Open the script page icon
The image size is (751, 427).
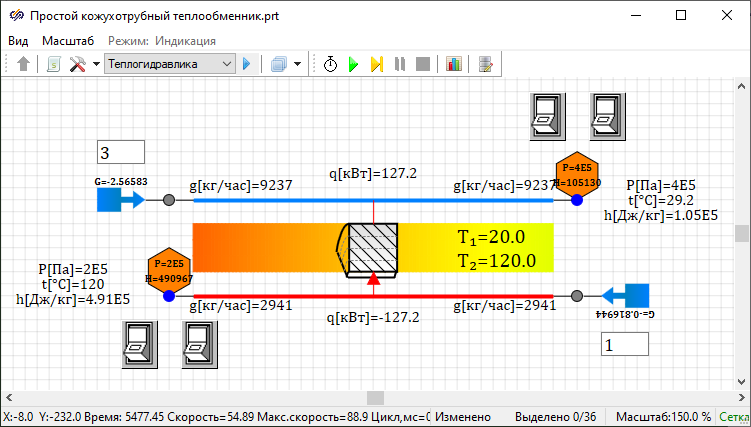tap(53, 64)
